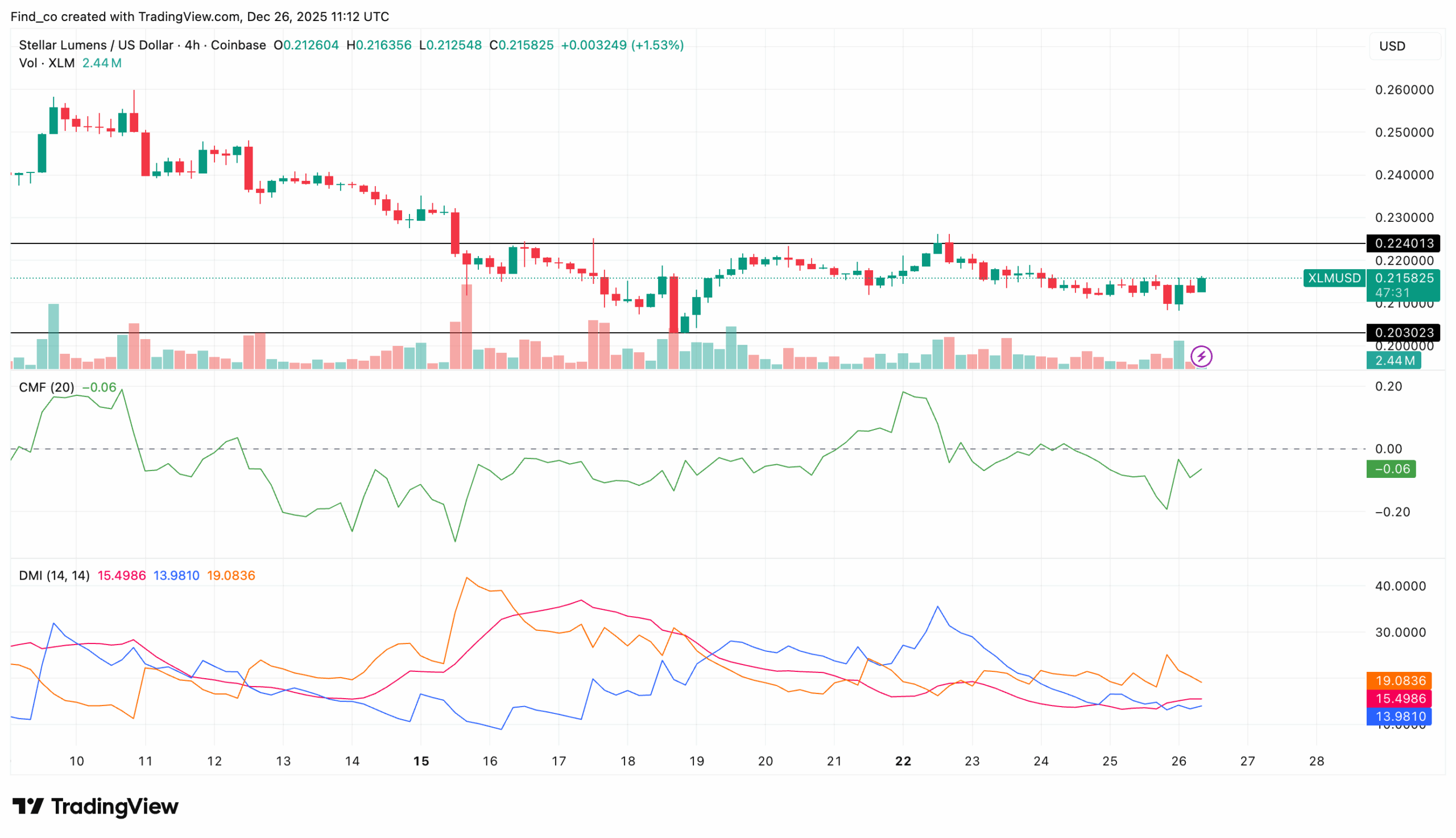Click the +0.003249 (+1.53%) change text

pos(622,45)
